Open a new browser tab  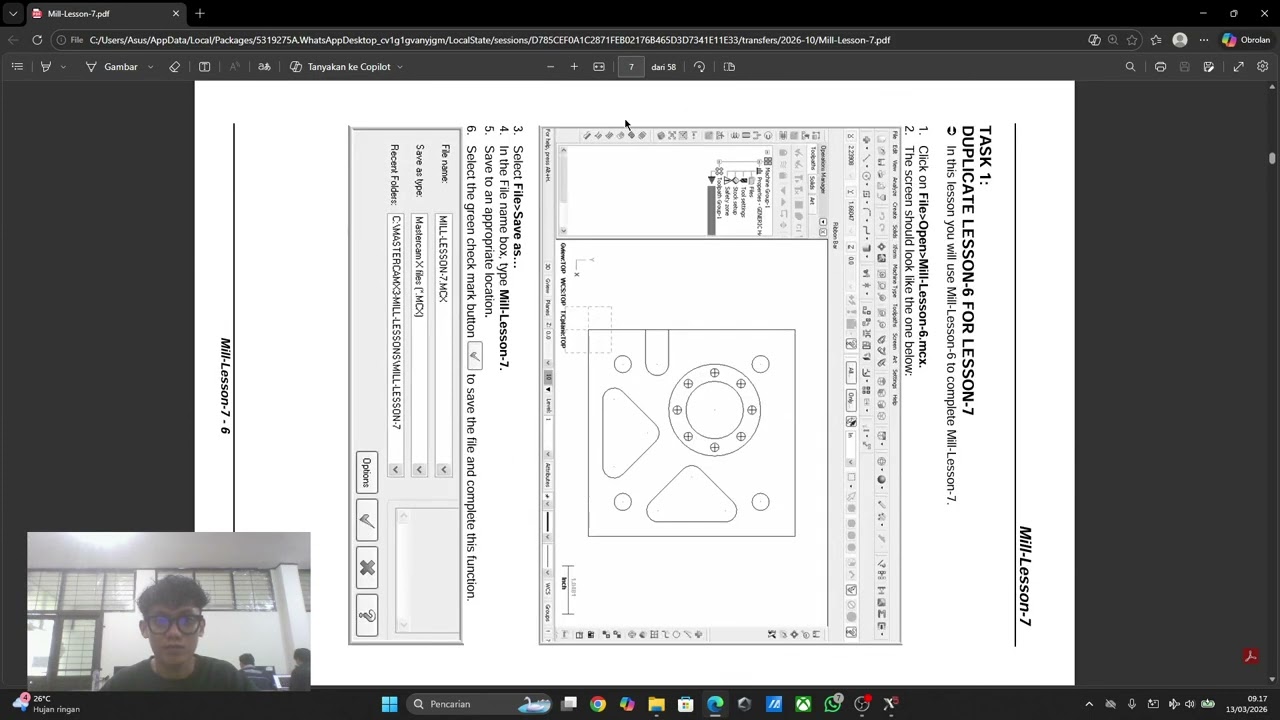click(200, 14)
